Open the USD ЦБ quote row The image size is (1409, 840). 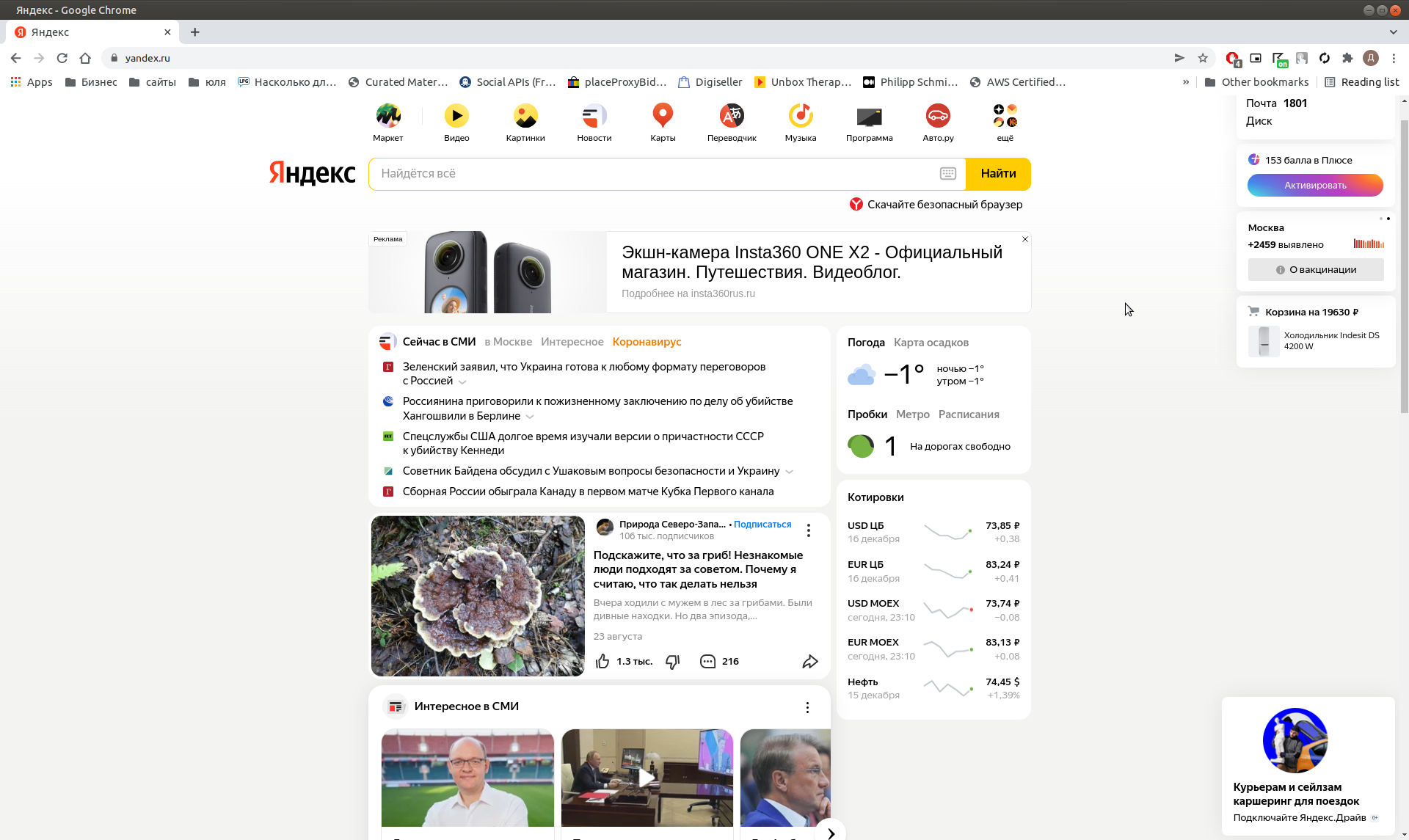point(933,533)
